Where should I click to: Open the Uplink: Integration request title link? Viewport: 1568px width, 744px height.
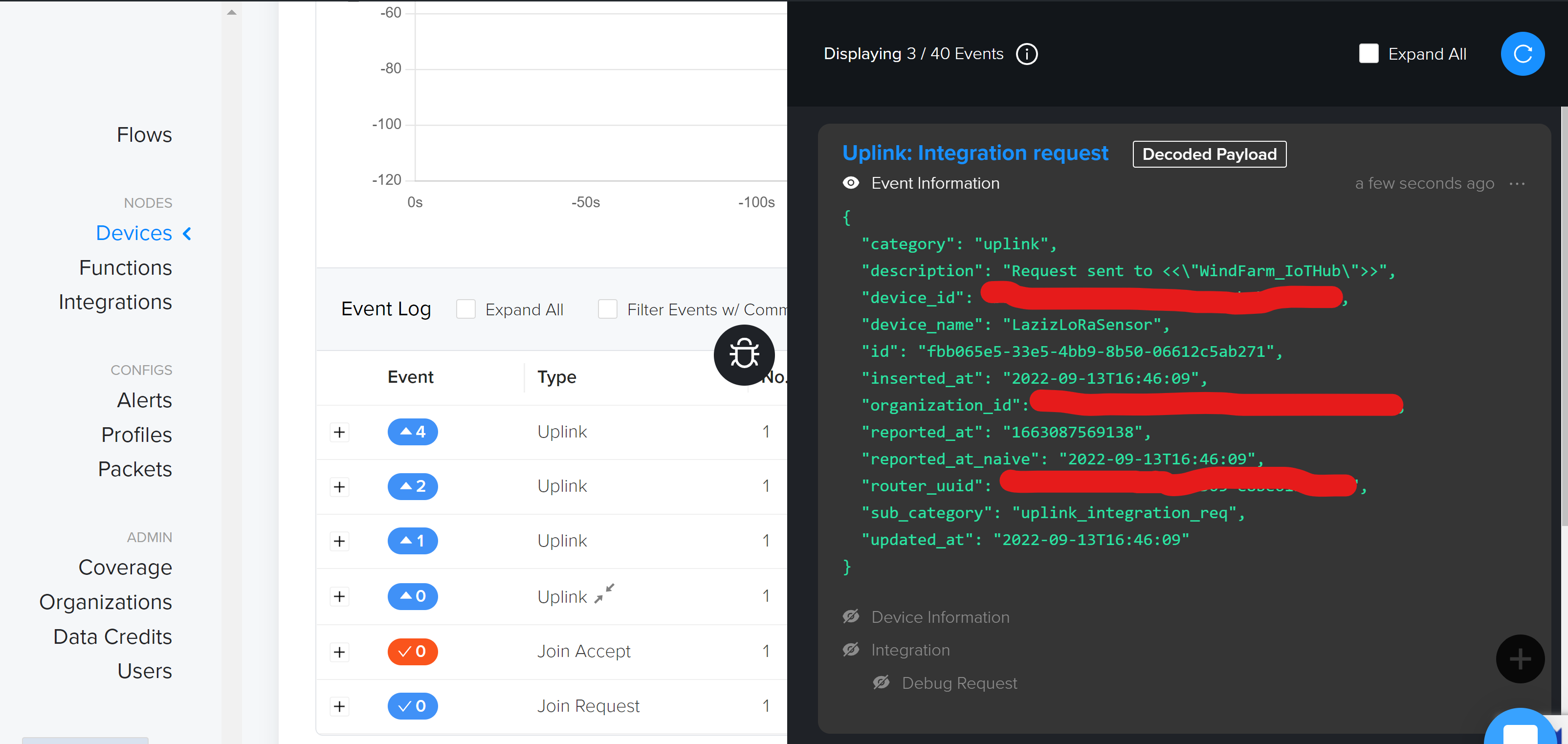[974, 153]
